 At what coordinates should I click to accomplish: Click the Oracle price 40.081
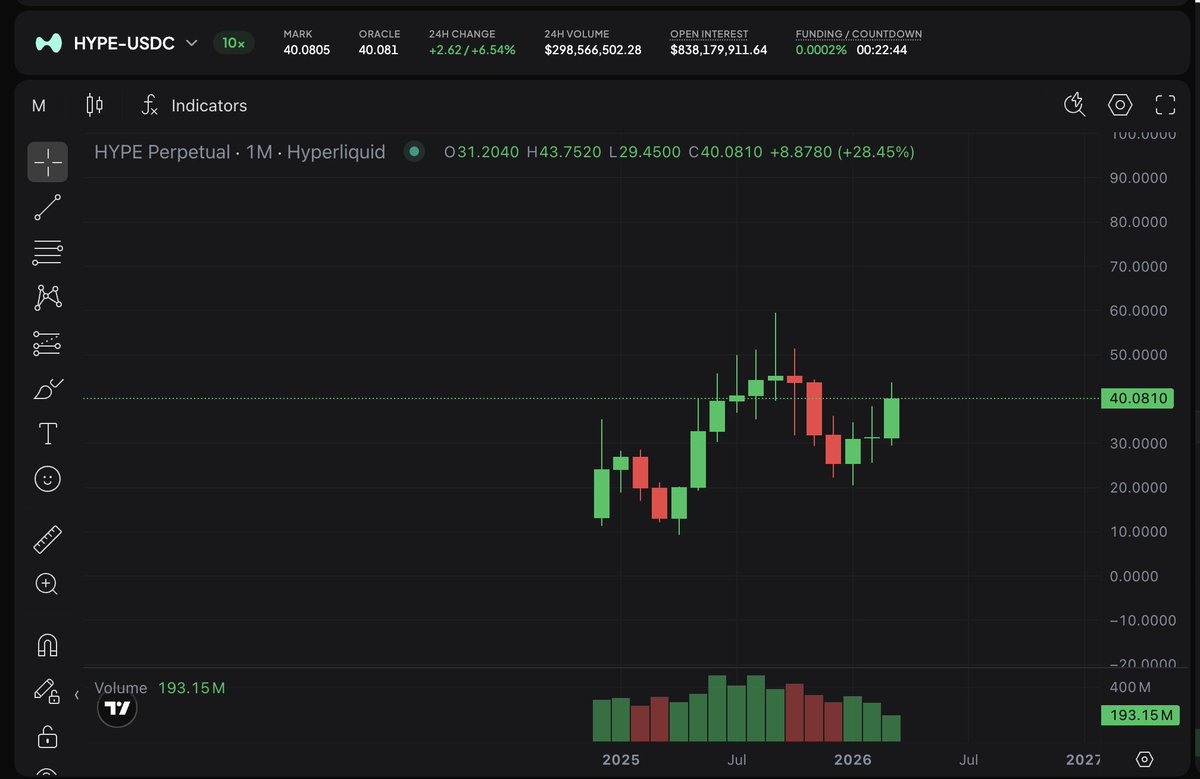point(379,49)
